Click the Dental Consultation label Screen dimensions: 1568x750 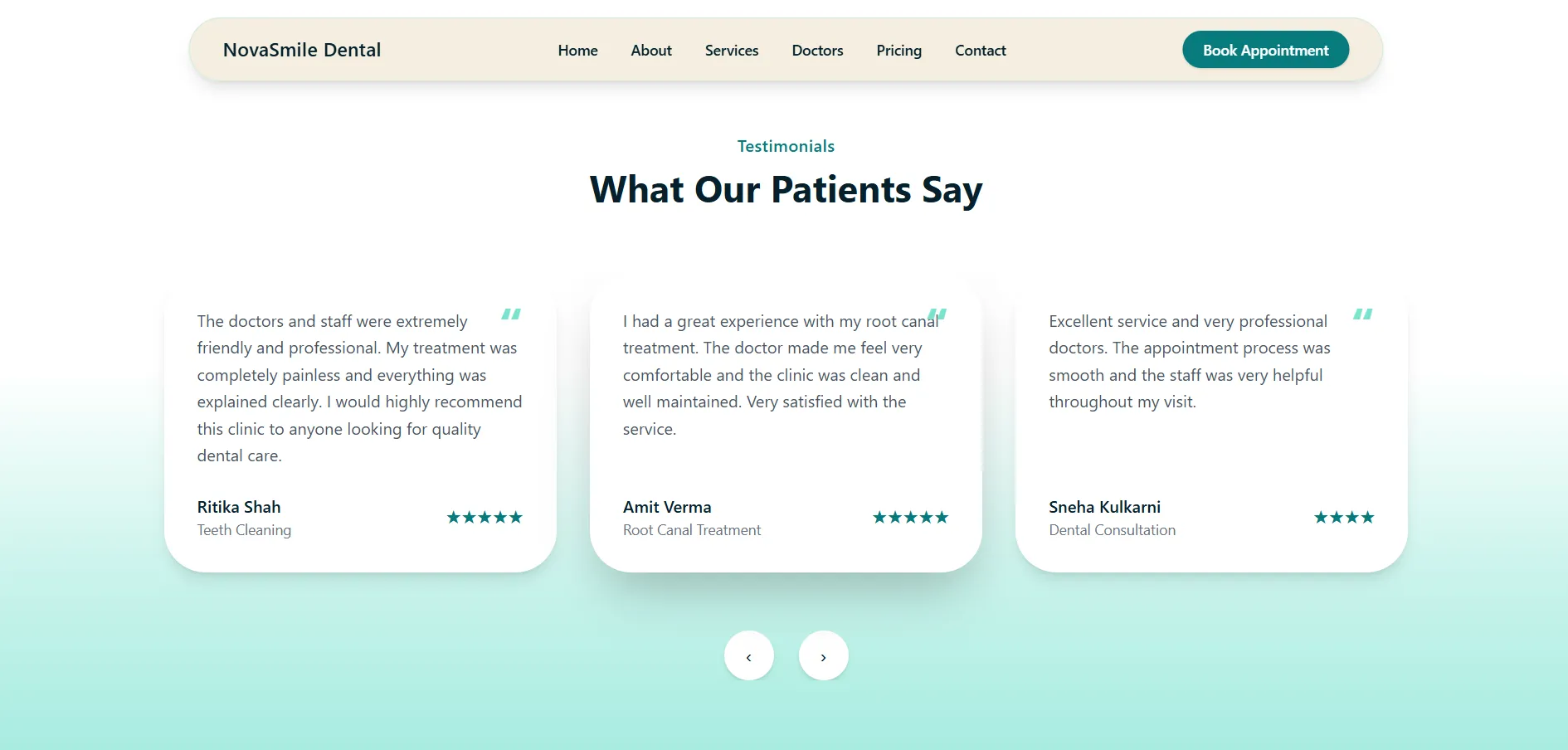pyautogui.click(x=1112, y=530)
